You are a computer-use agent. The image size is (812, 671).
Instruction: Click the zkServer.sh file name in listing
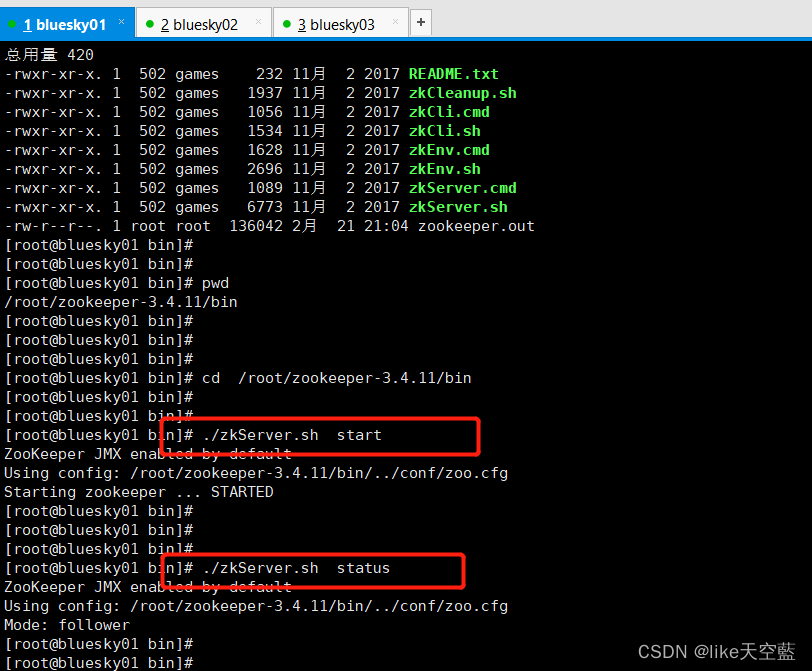[x=458, y=207]
